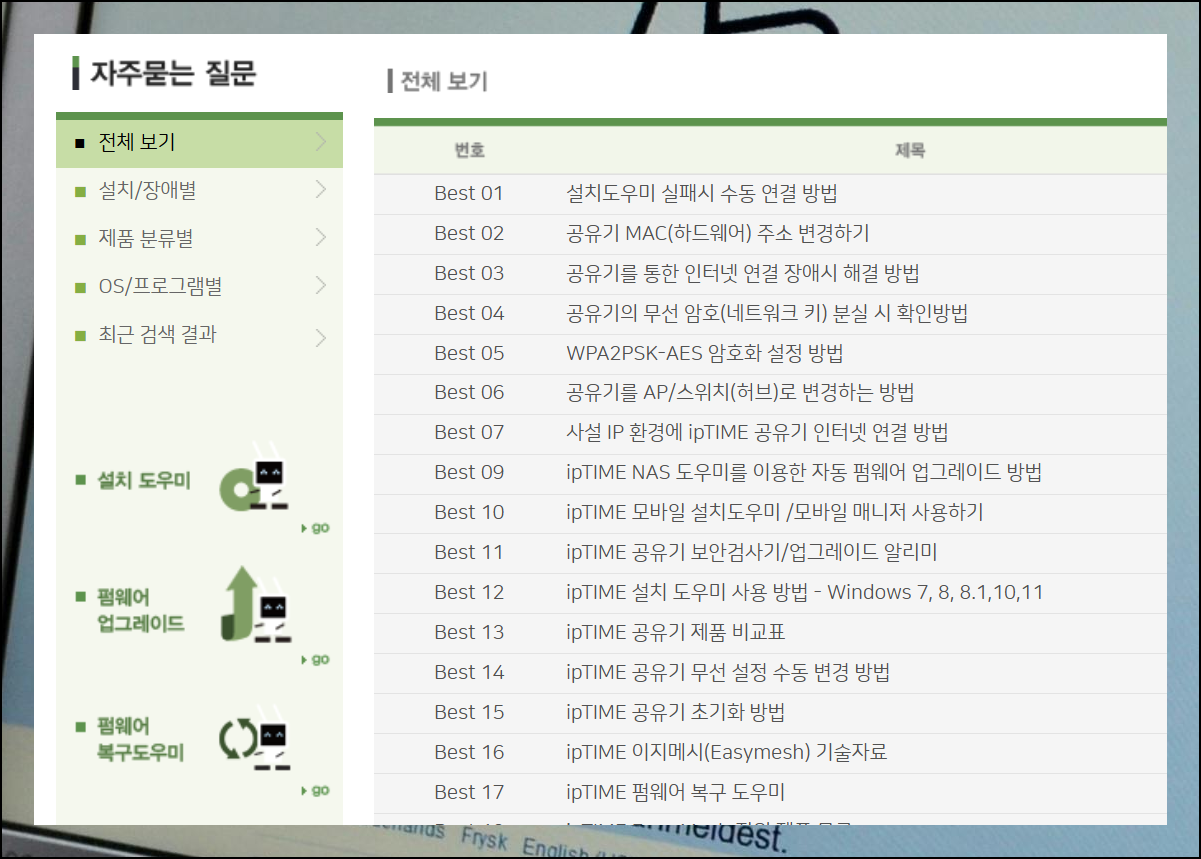Open 사설 IP 환경에 ipTIME 공유기 인터넷 연결 방법

[757, 432]
